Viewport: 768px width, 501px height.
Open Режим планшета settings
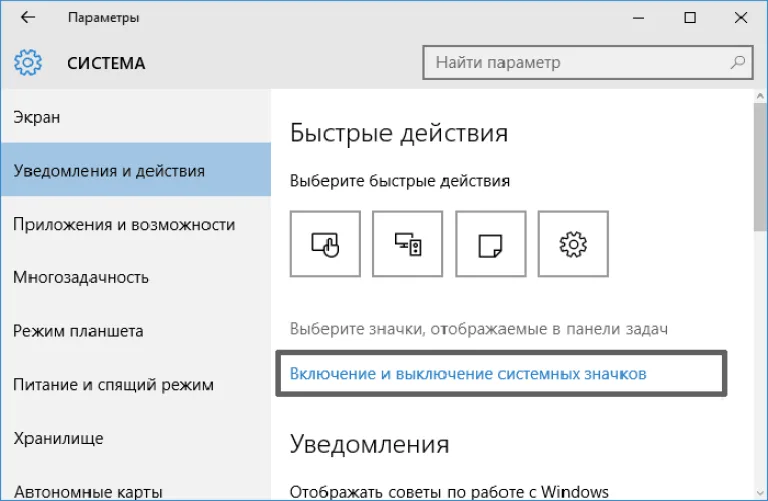point(136,331)
